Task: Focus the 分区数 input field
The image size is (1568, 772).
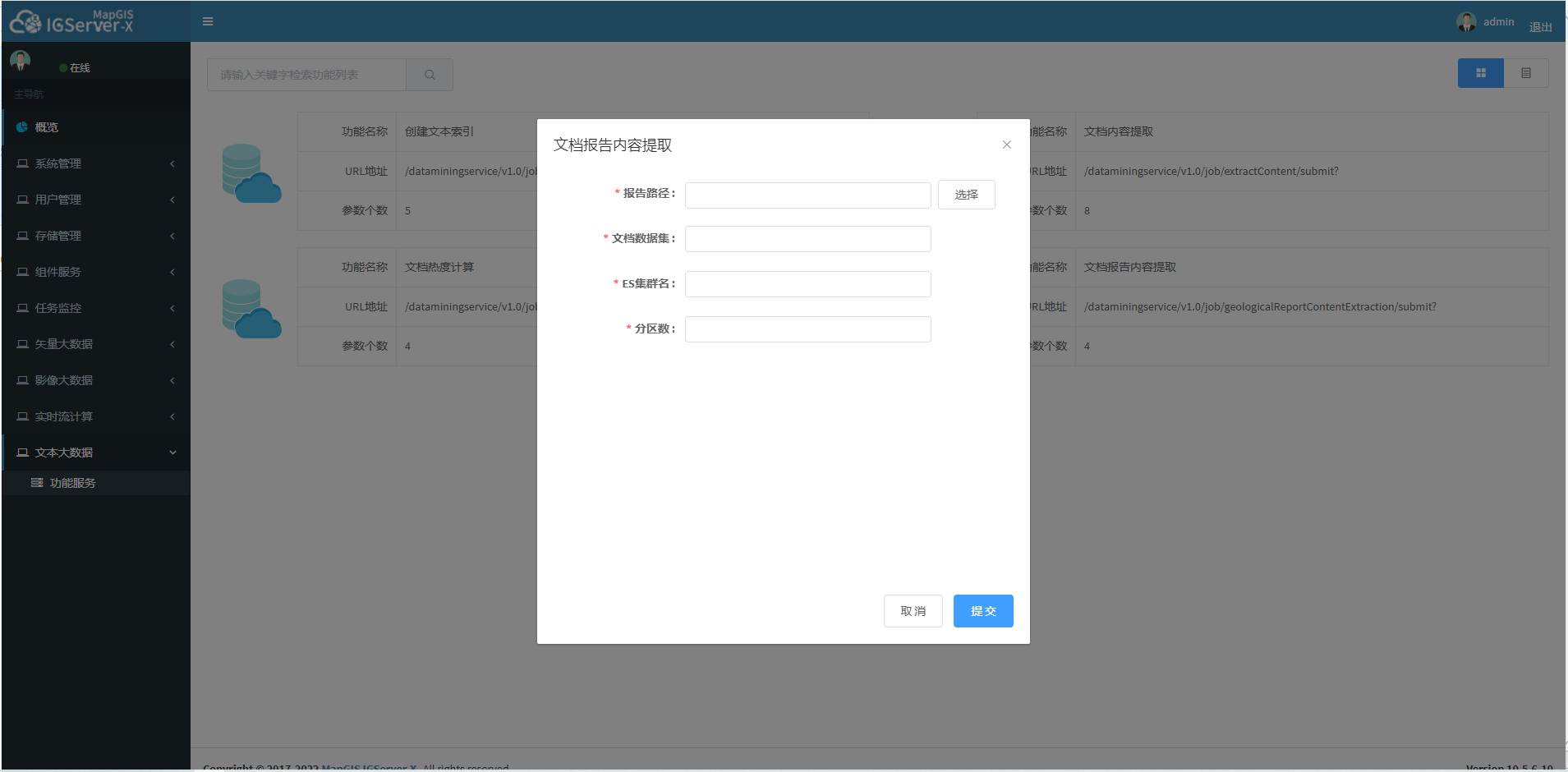Action: coord(808,329)
